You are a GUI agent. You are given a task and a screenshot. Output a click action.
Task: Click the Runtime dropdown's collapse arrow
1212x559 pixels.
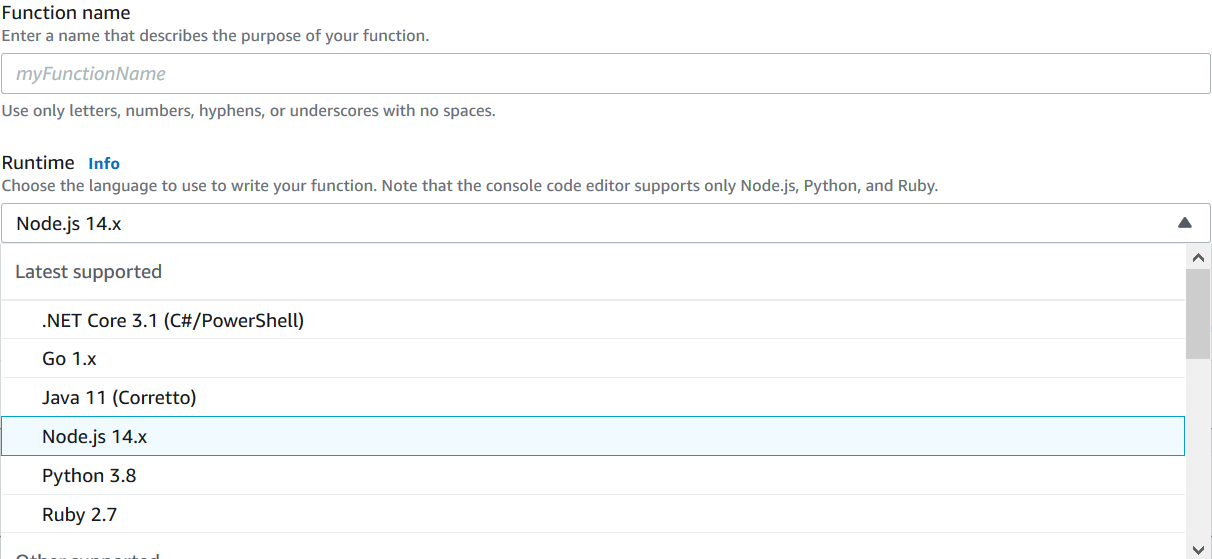(1185, 223)
